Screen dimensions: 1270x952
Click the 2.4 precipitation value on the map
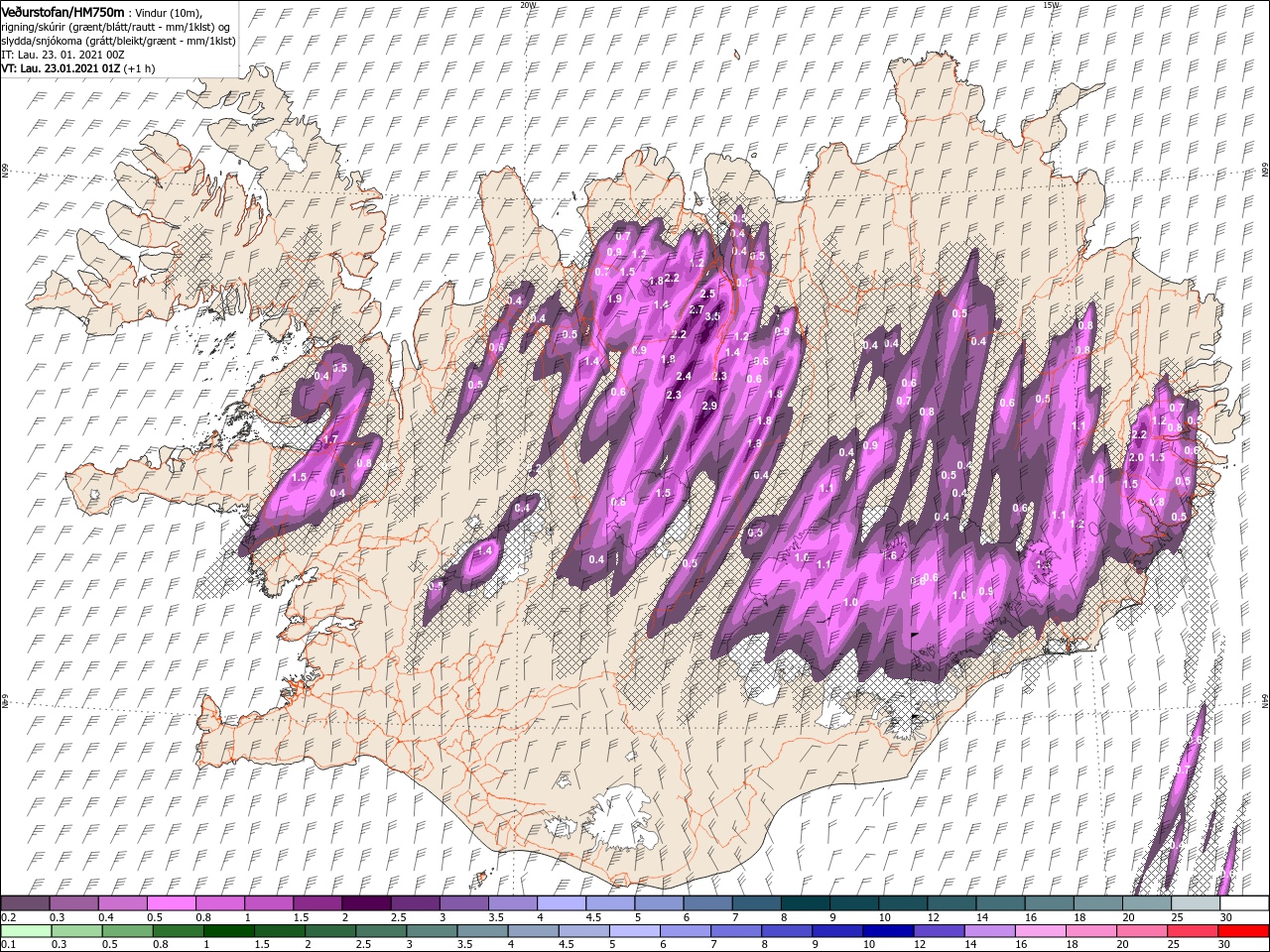pos(684,376)
